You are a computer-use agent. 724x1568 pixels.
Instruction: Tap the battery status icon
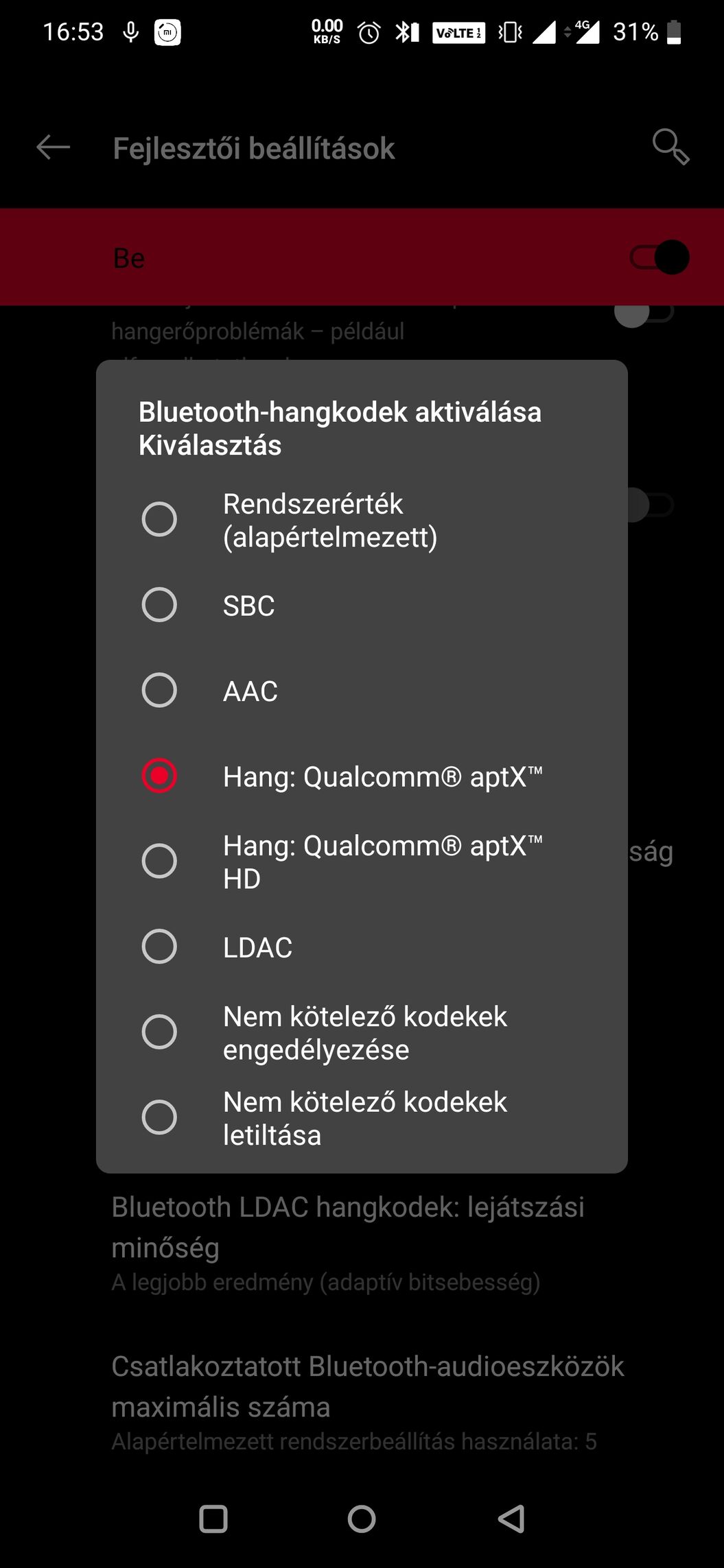(674, 32)
